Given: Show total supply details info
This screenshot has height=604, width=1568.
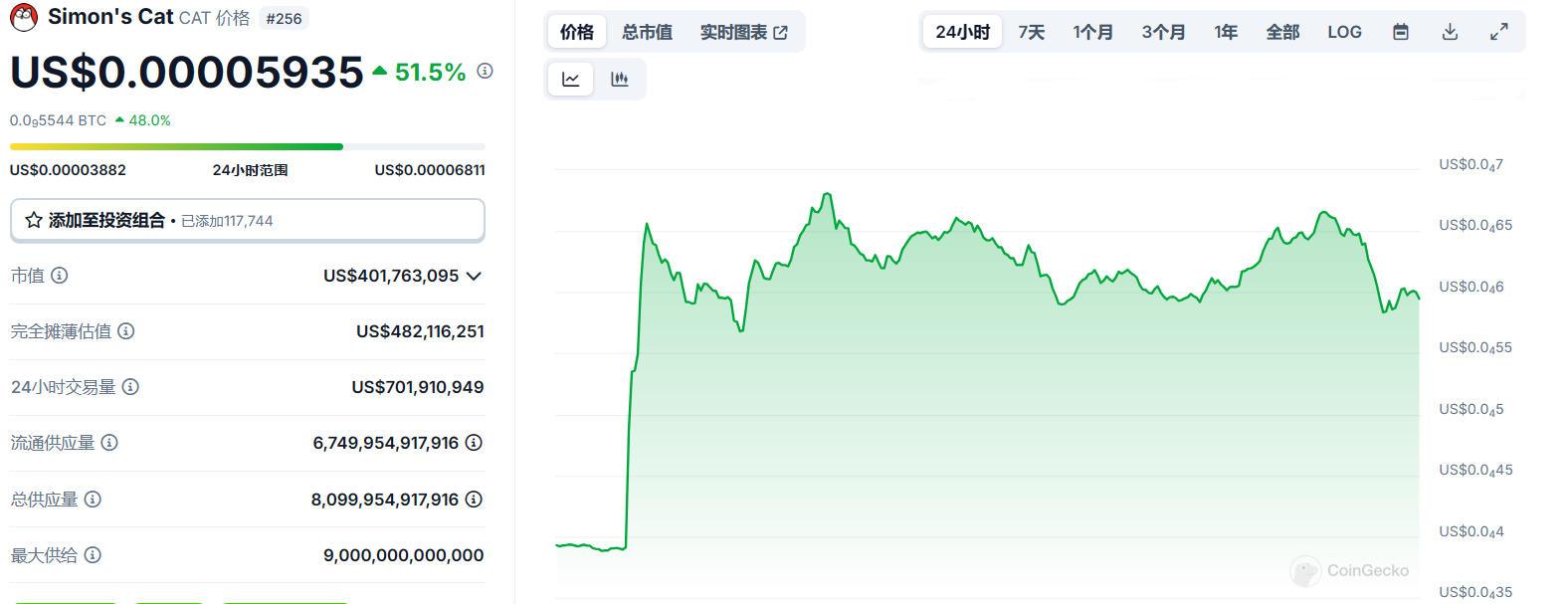Looking at the screenshot, I should (x=474, y=500).
